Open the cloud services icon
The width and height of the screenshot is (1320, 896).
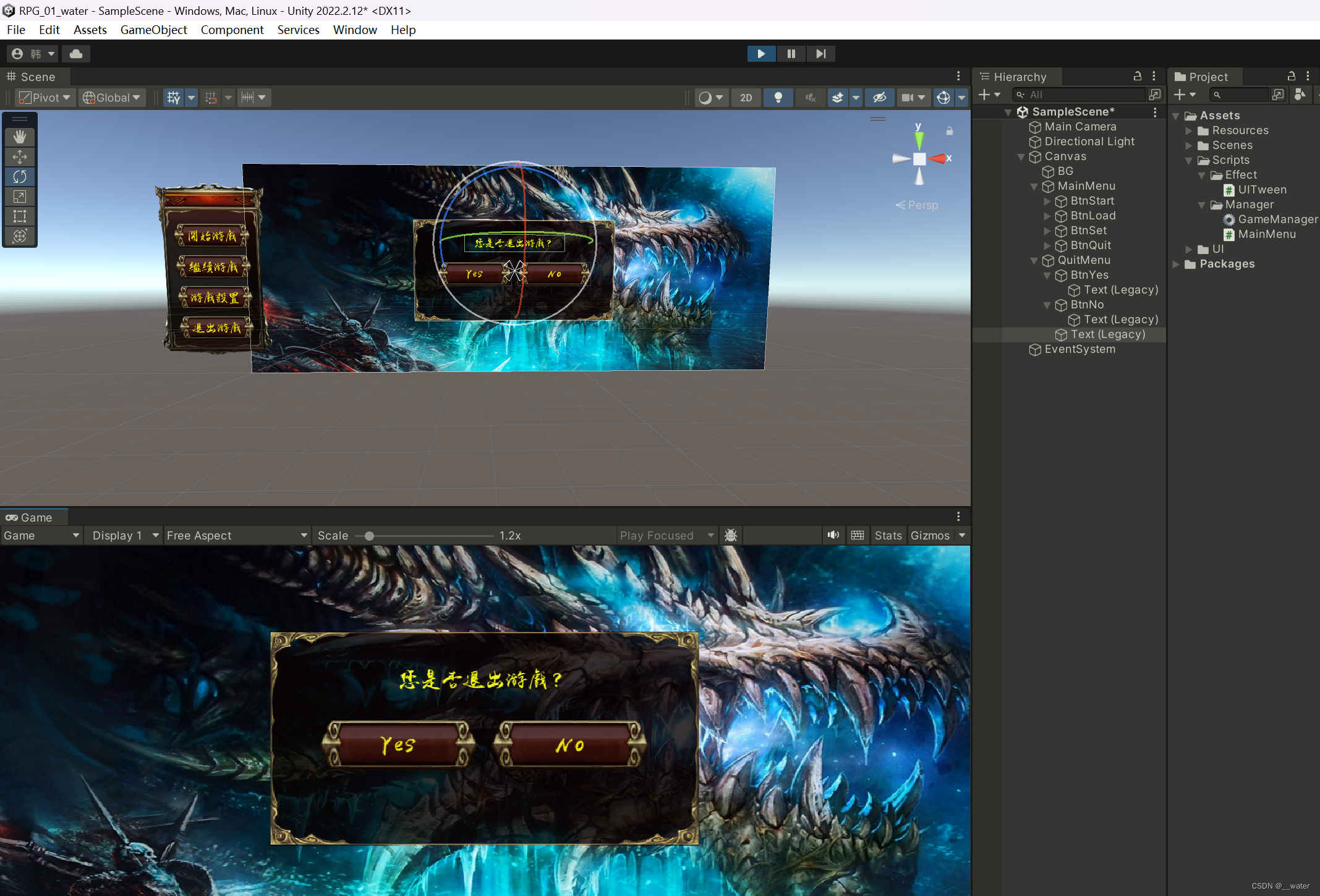pos(76,54)
